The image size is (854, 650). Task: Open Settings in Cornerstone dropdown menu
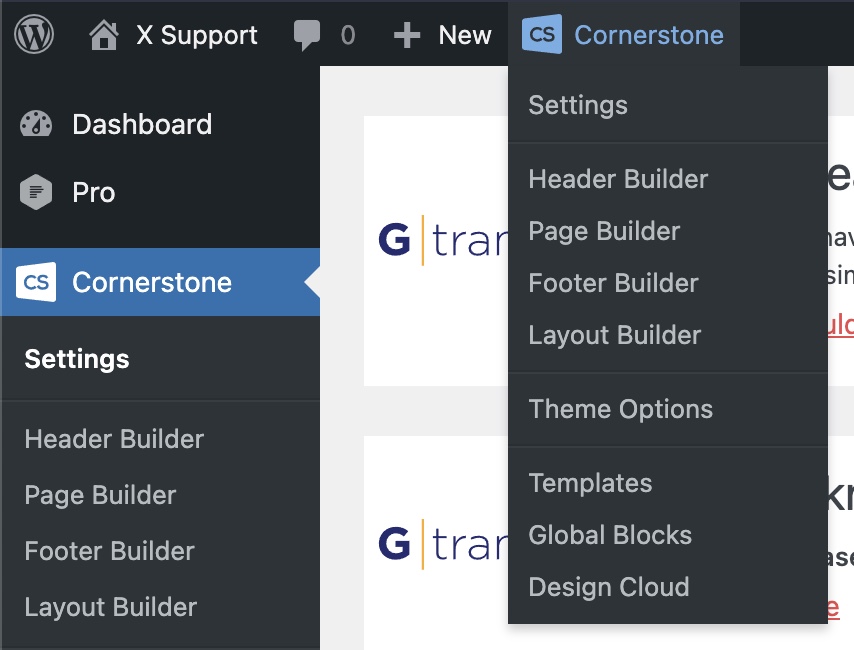[x=578, y=105]
